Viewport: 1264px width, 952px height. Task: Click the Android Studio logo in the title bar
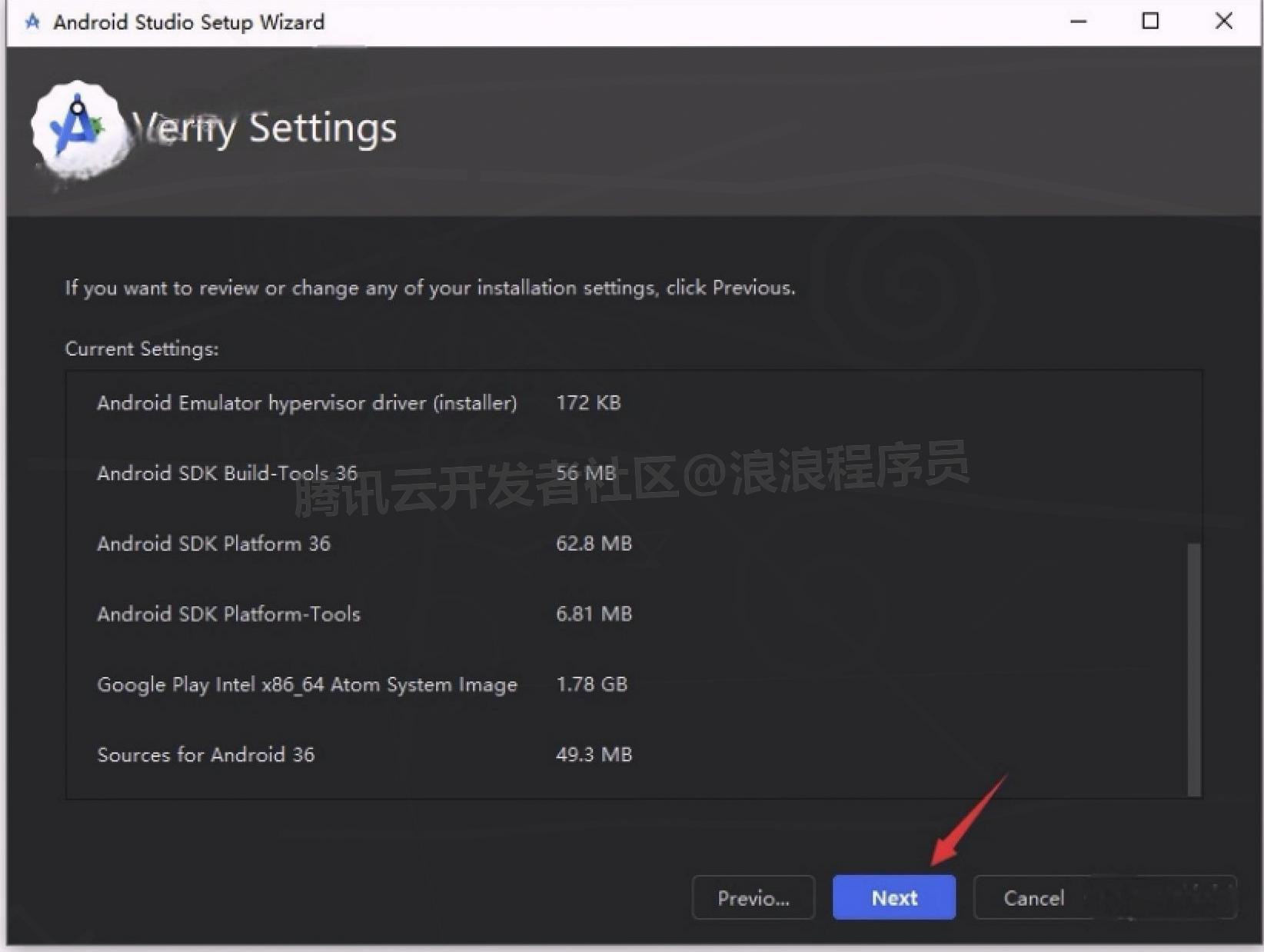point(32,22)
